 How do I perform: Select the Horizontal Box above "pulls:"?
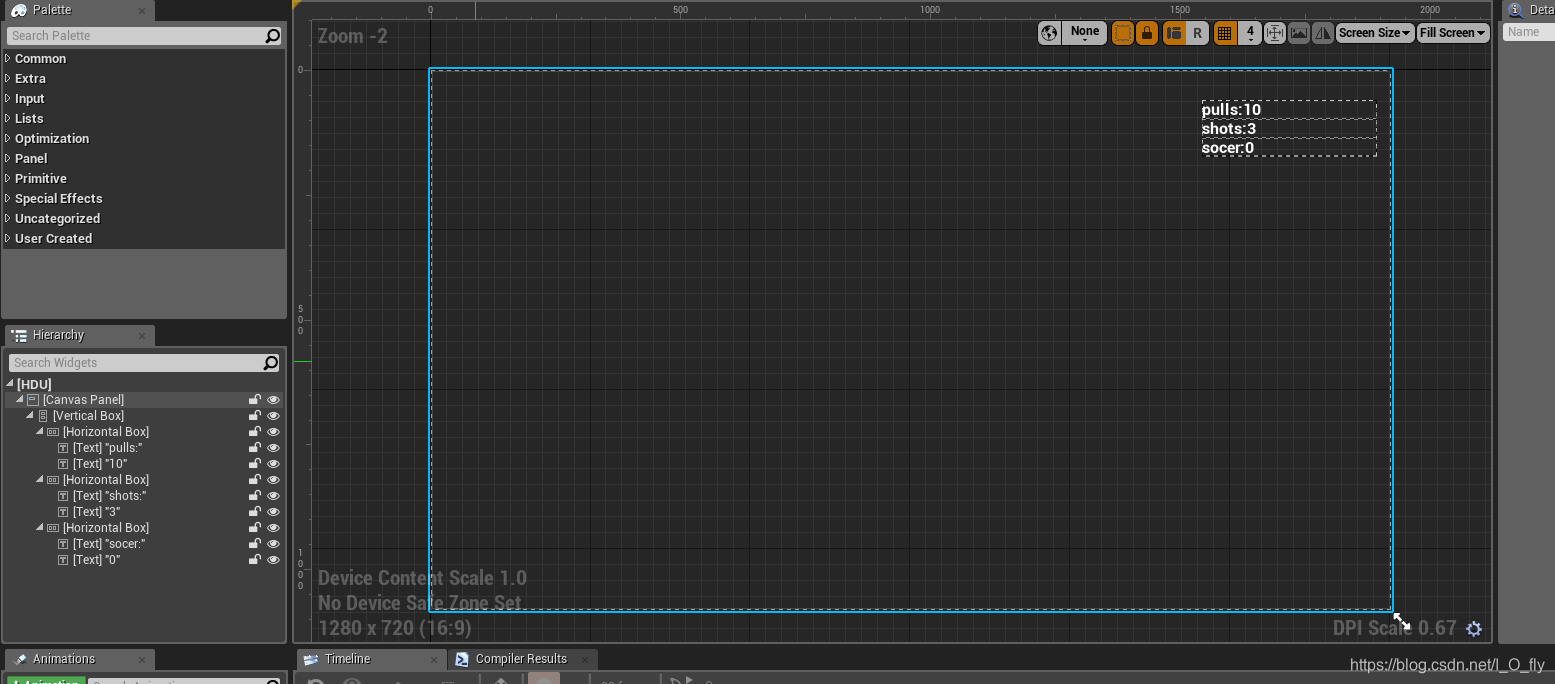(143, 432)
